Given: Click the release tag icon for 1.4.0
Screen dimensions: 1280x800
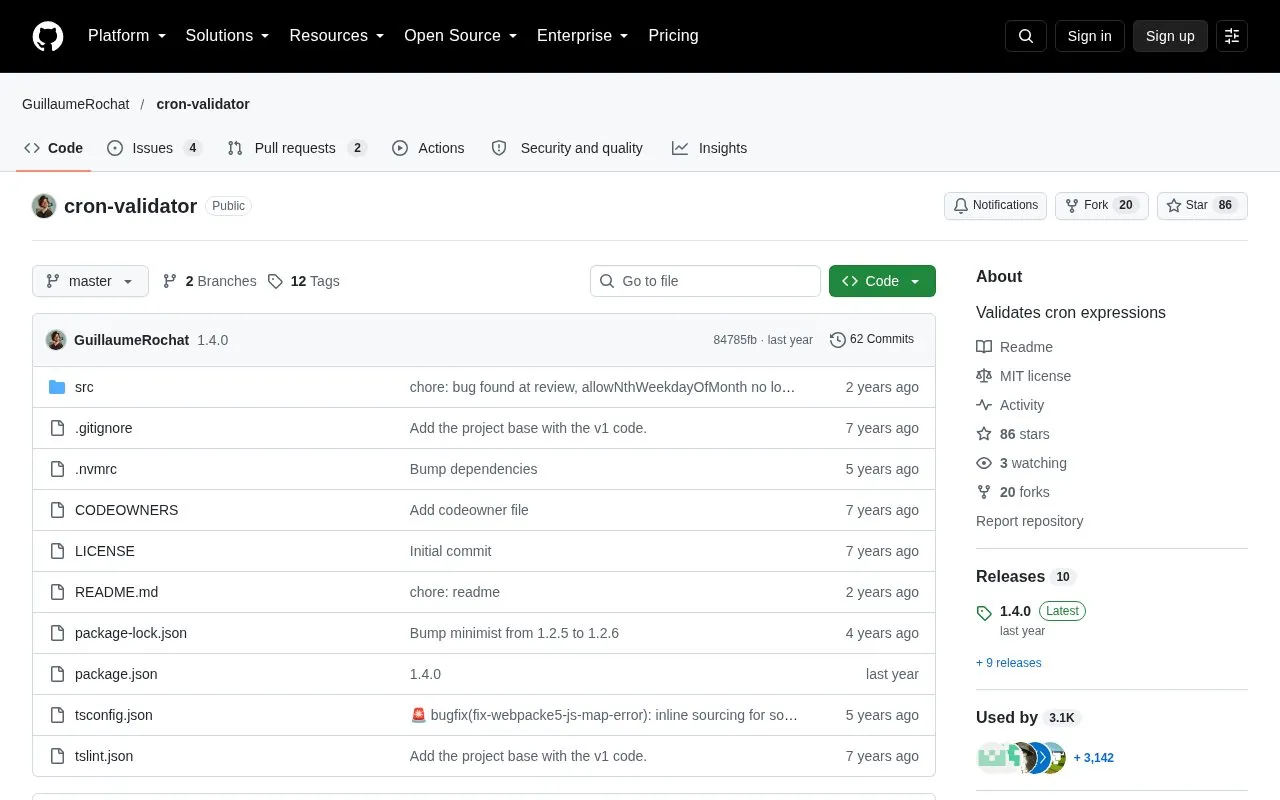Looking at the screenshot, I should tap(984, 612).
